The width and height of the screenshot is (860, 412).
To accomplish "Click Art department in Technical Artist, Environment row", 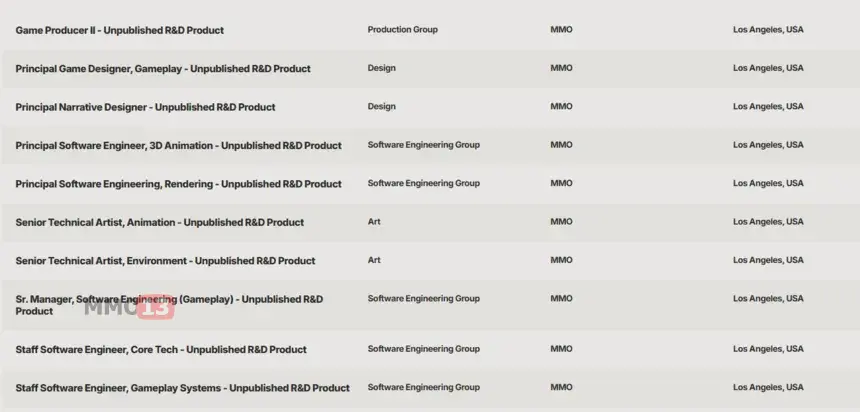I will (x=374, y=261).
